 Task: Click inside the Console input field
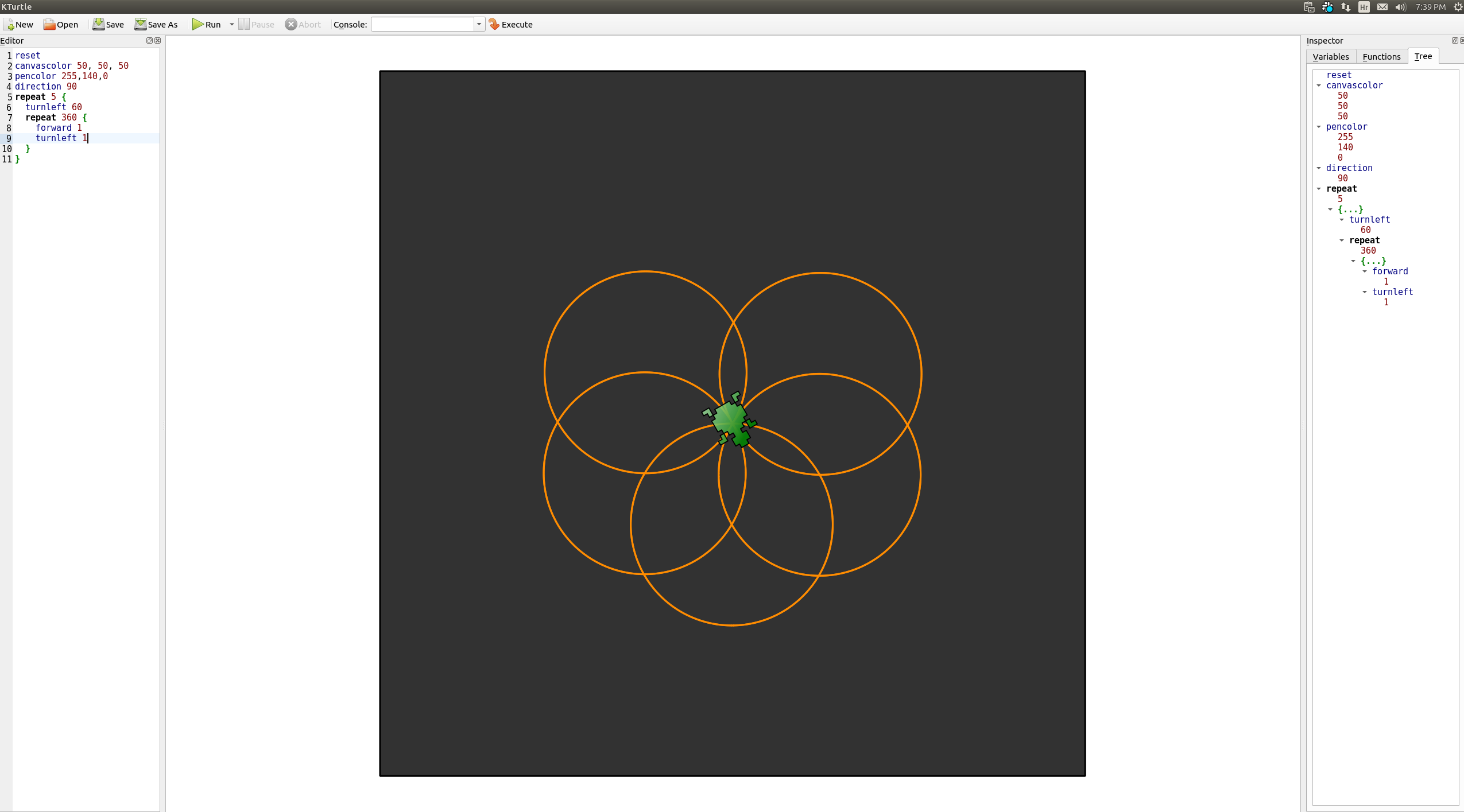point(422,25)
